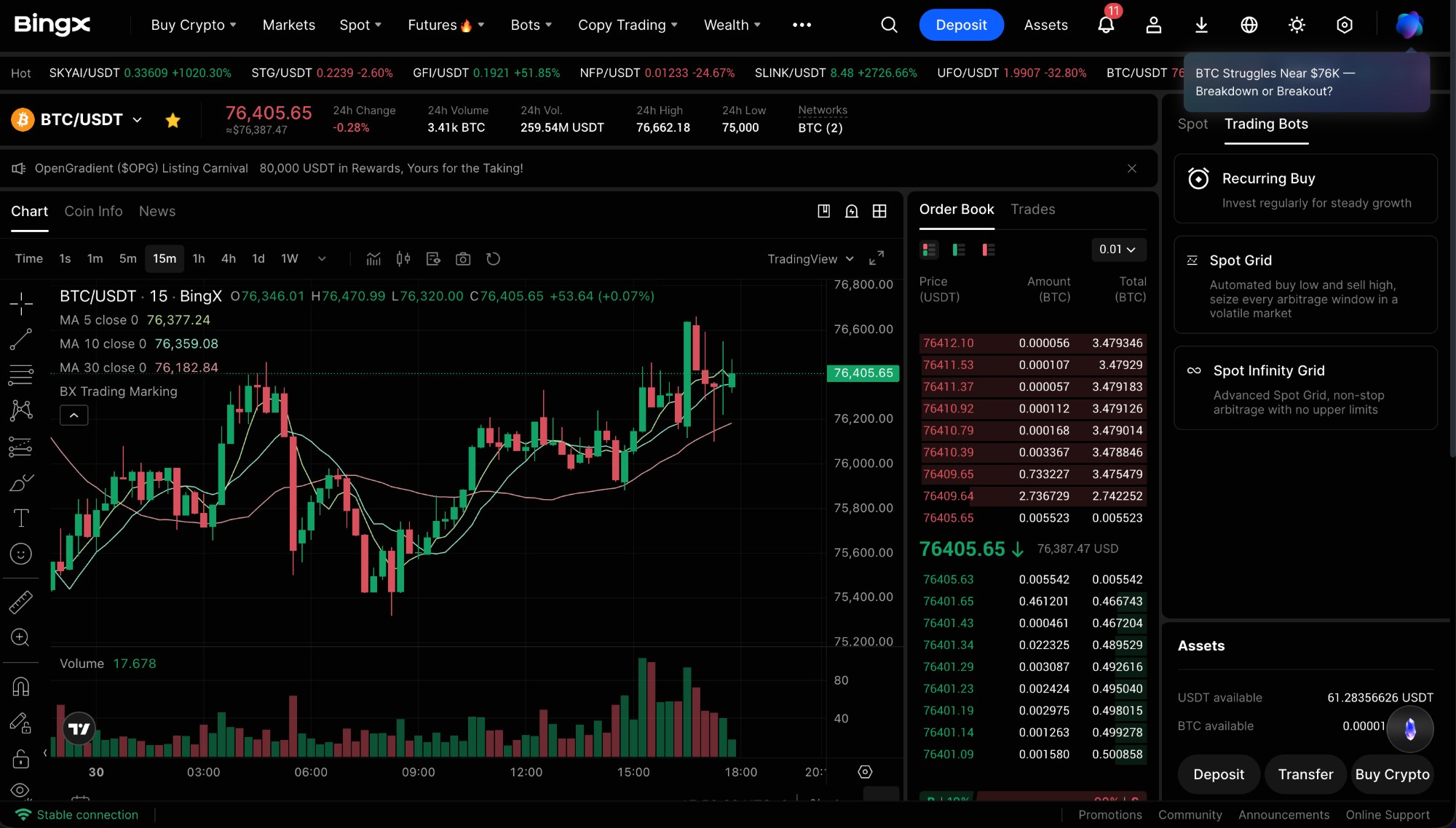Expand chart to fullscreen

[x=877, y=258]
